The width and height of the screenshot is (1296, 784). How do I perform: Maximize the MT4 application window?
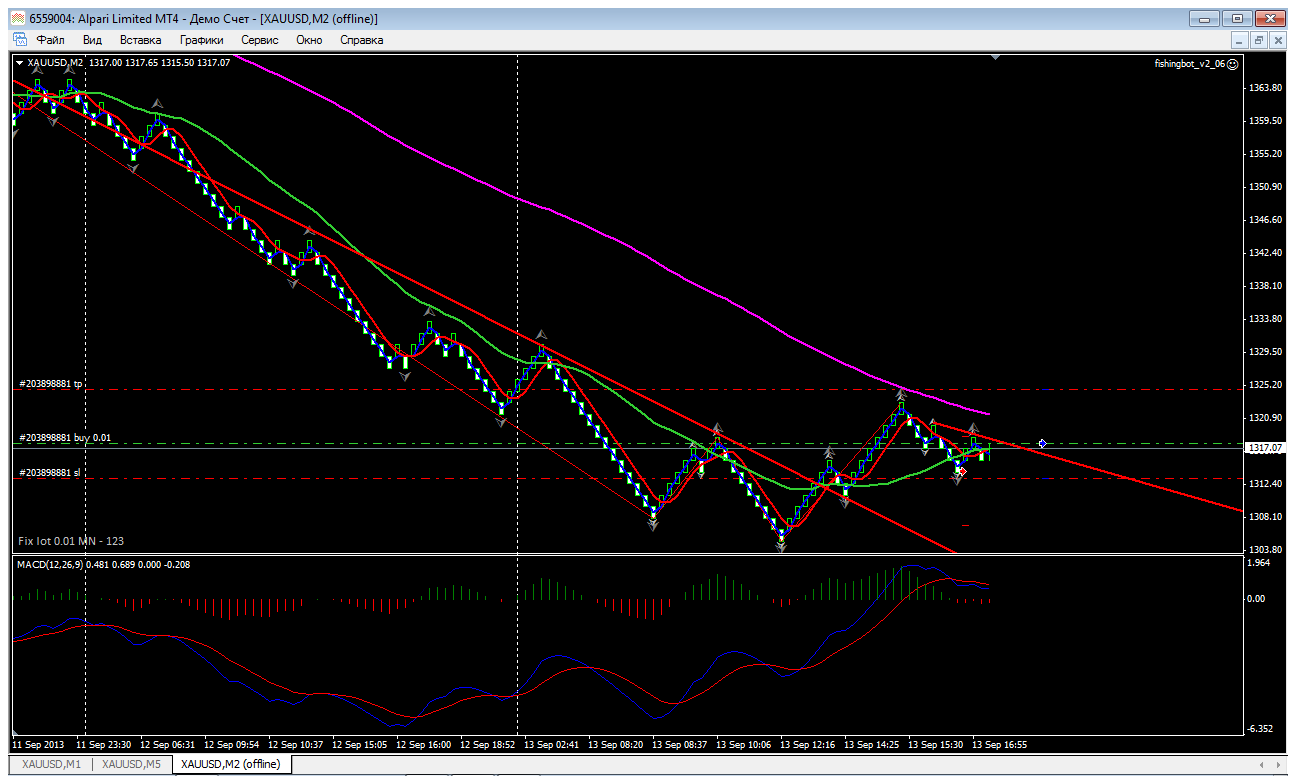coord(1237,18)
